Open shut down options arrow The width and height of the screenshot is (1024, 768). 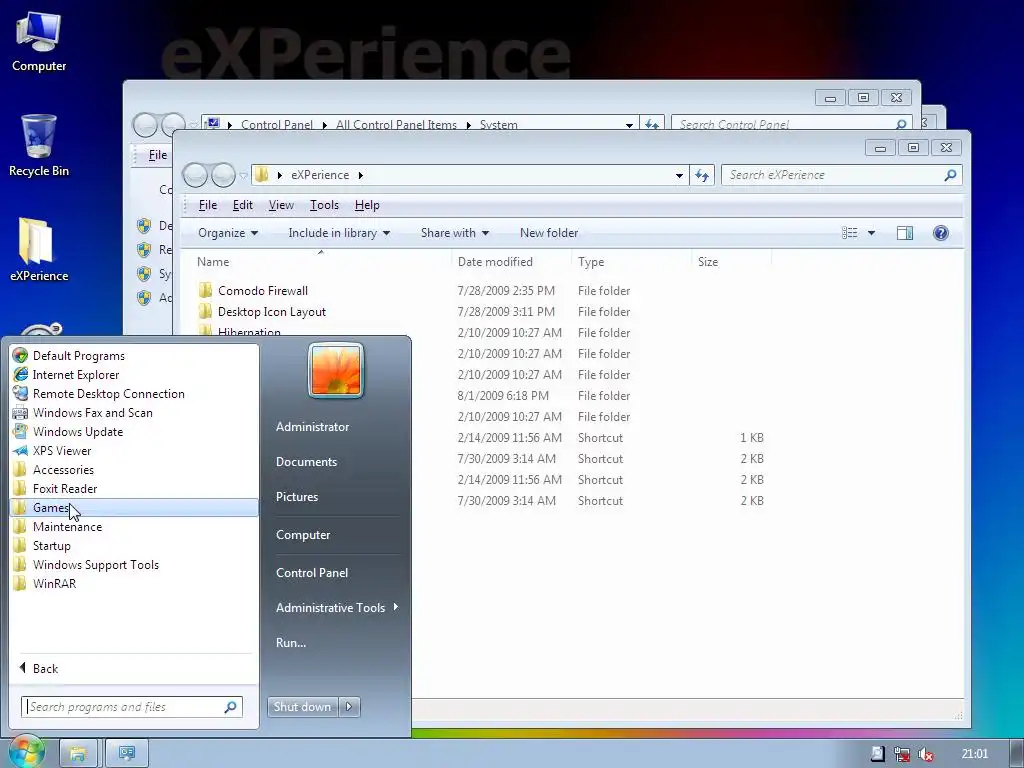tap(349, 707)
